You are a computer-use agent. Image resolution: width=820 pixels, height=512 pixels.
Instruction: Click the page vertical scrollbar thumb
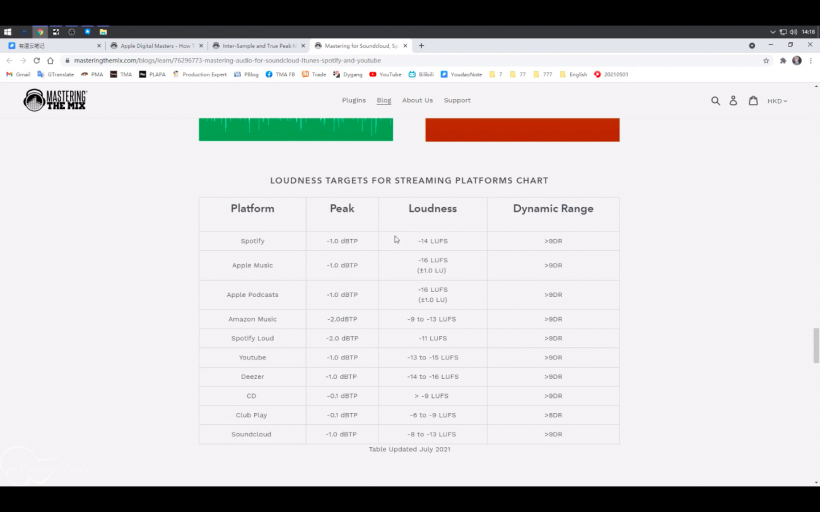pos(816,345)
